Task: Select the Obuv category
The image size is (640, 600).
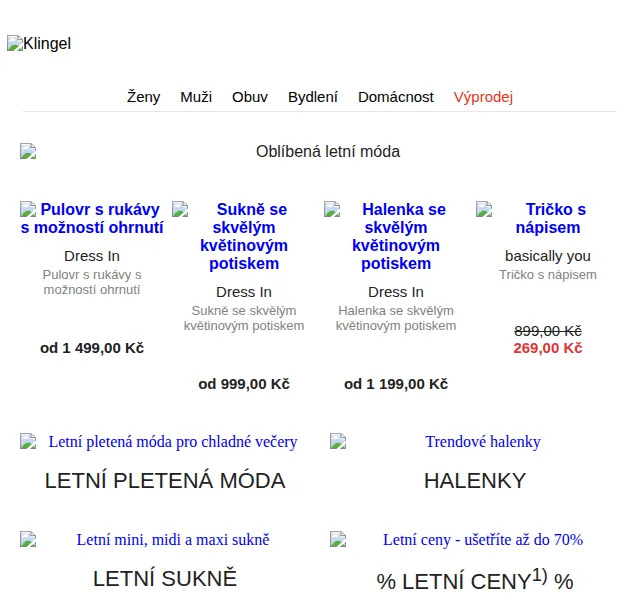Action: click(x=250, y=97)
